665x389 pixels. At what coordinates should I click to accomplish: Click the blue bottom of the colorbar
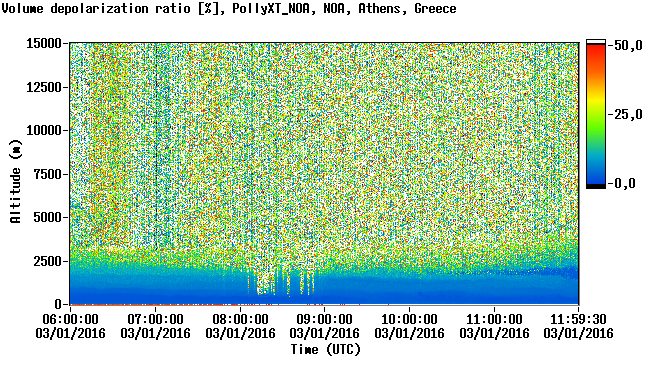tap(596, 174)
